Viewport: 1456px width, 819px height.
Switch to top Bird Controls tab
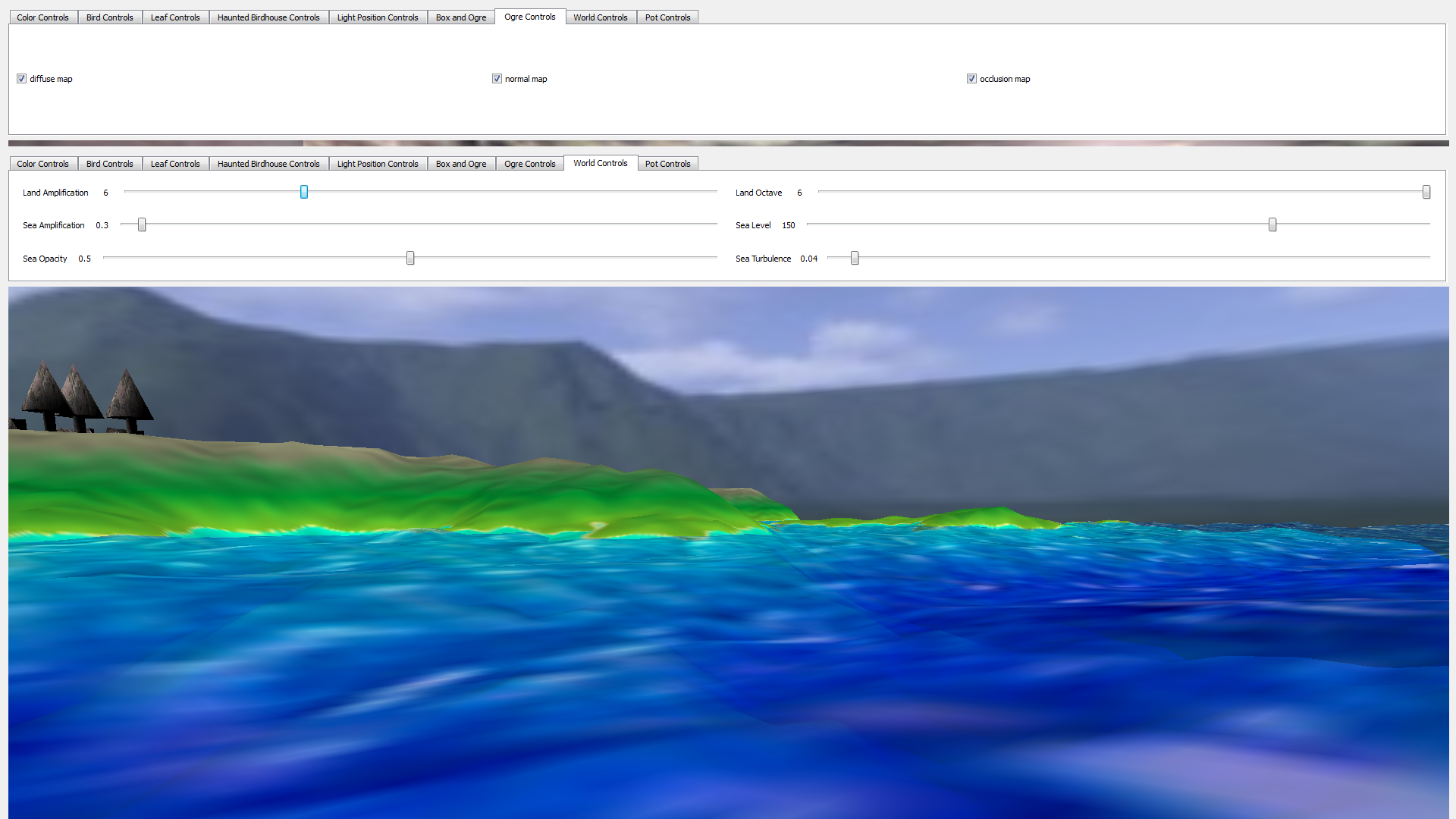pos(109,17)
